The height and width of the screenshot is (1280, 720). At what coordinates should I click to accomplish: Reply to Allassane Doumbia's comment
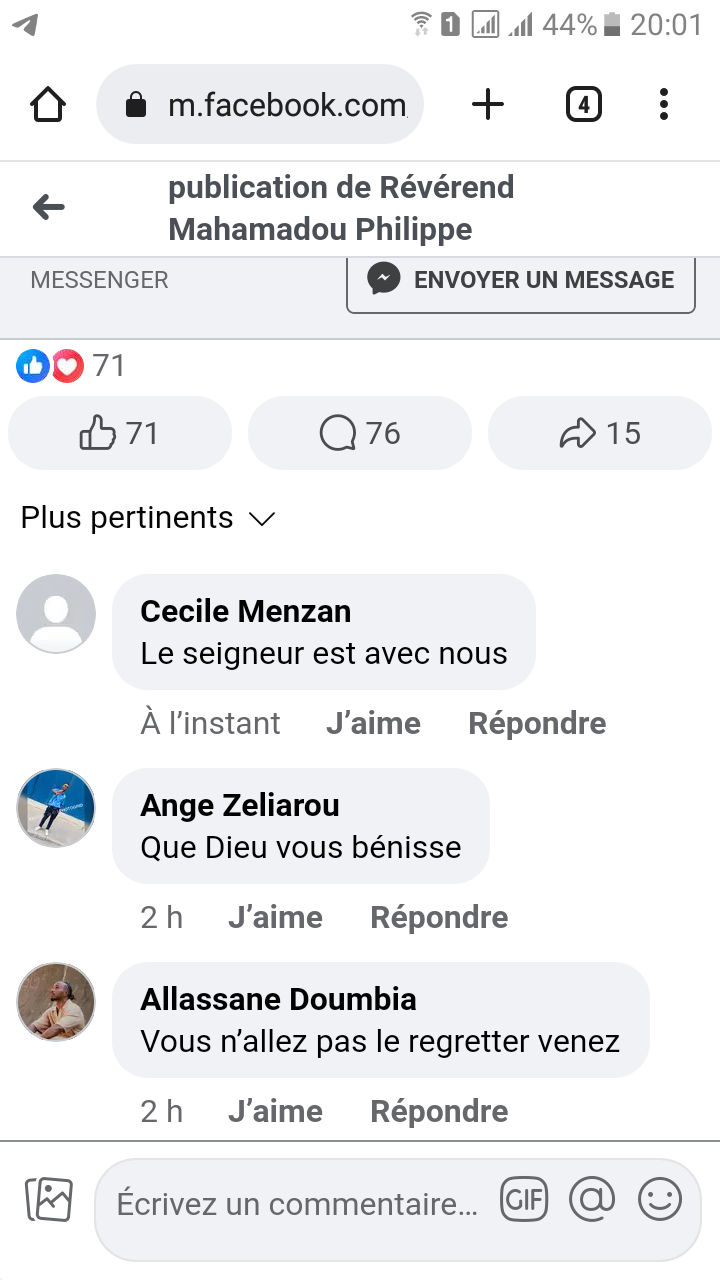[439, 1111]
